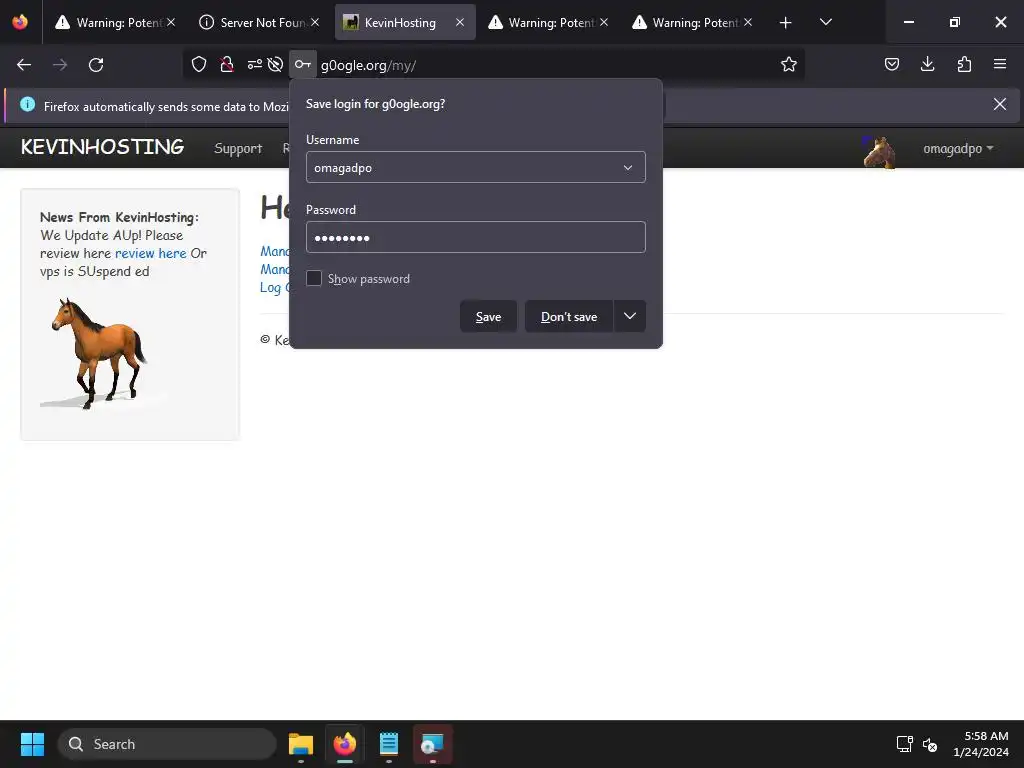Toggle the Show password checkbox
This screenshot has height=768, width=1024.
[x=314, y=278]
